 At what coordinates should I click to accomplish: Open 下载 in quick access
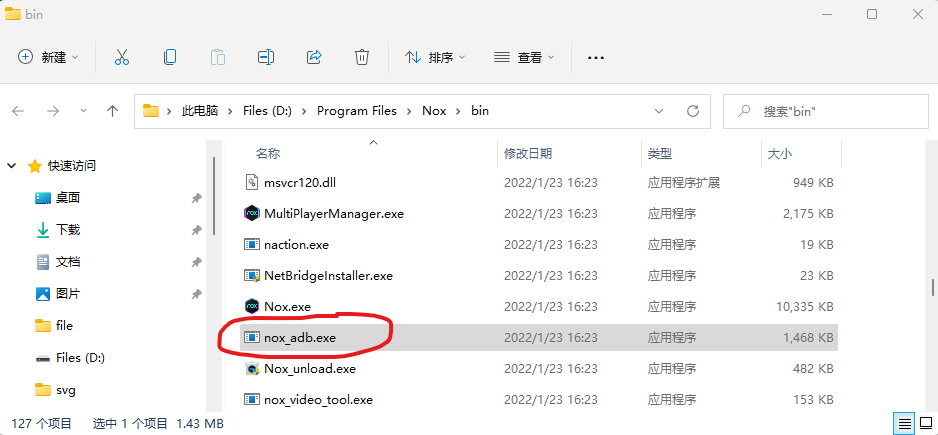click(57, 230)
